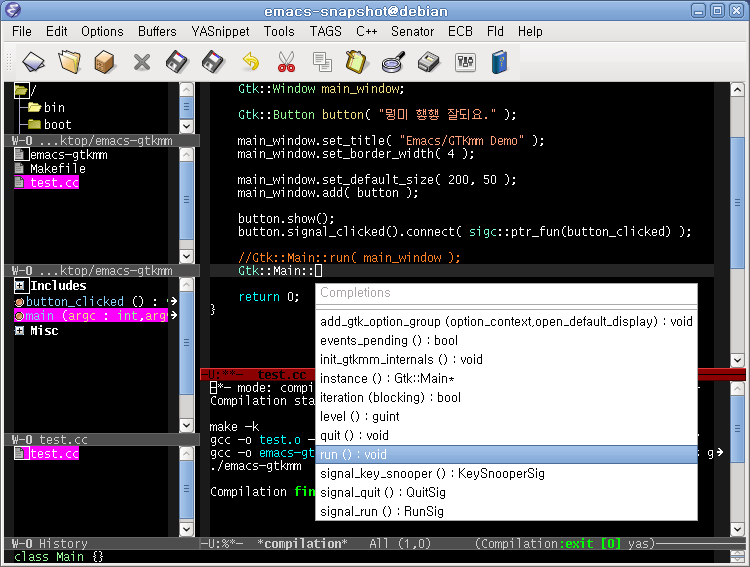
Task: Choose 'instance () : Gtk::Main*' completion
Action: tap(506, 378)
